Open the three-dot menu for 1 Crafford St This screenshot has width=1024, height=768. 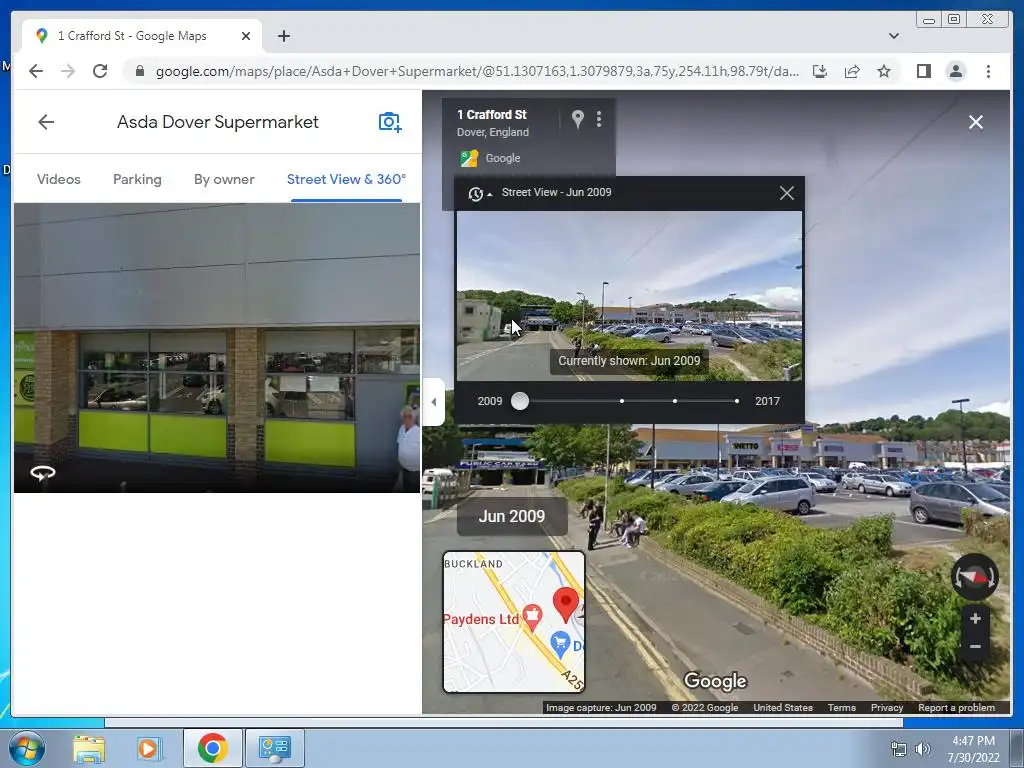(599, 119)
